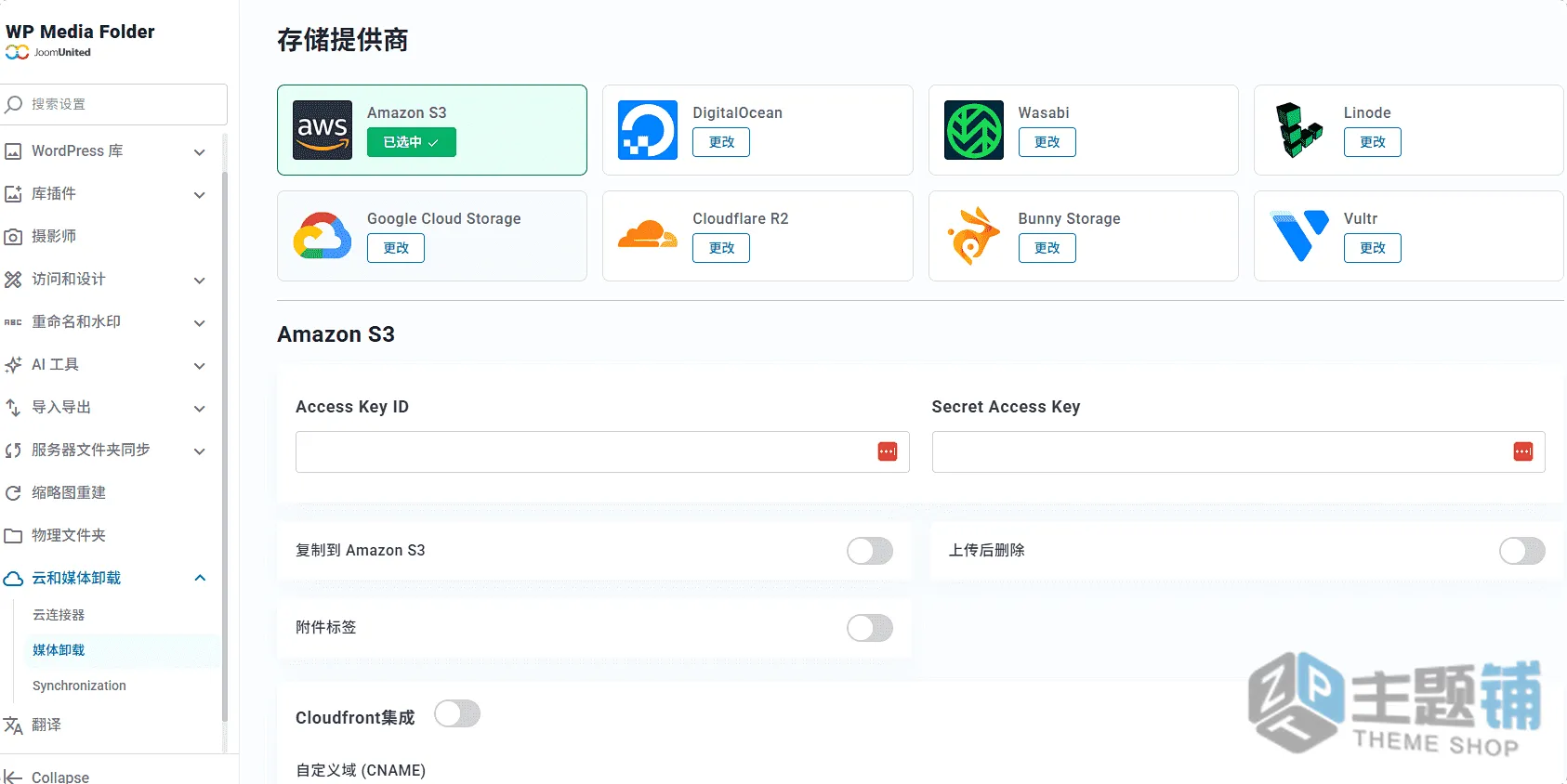Click the 服务器文件夹同步 sync icon
The width and height of the screenshot is (1567, 784).
click(x=13, y=451)
